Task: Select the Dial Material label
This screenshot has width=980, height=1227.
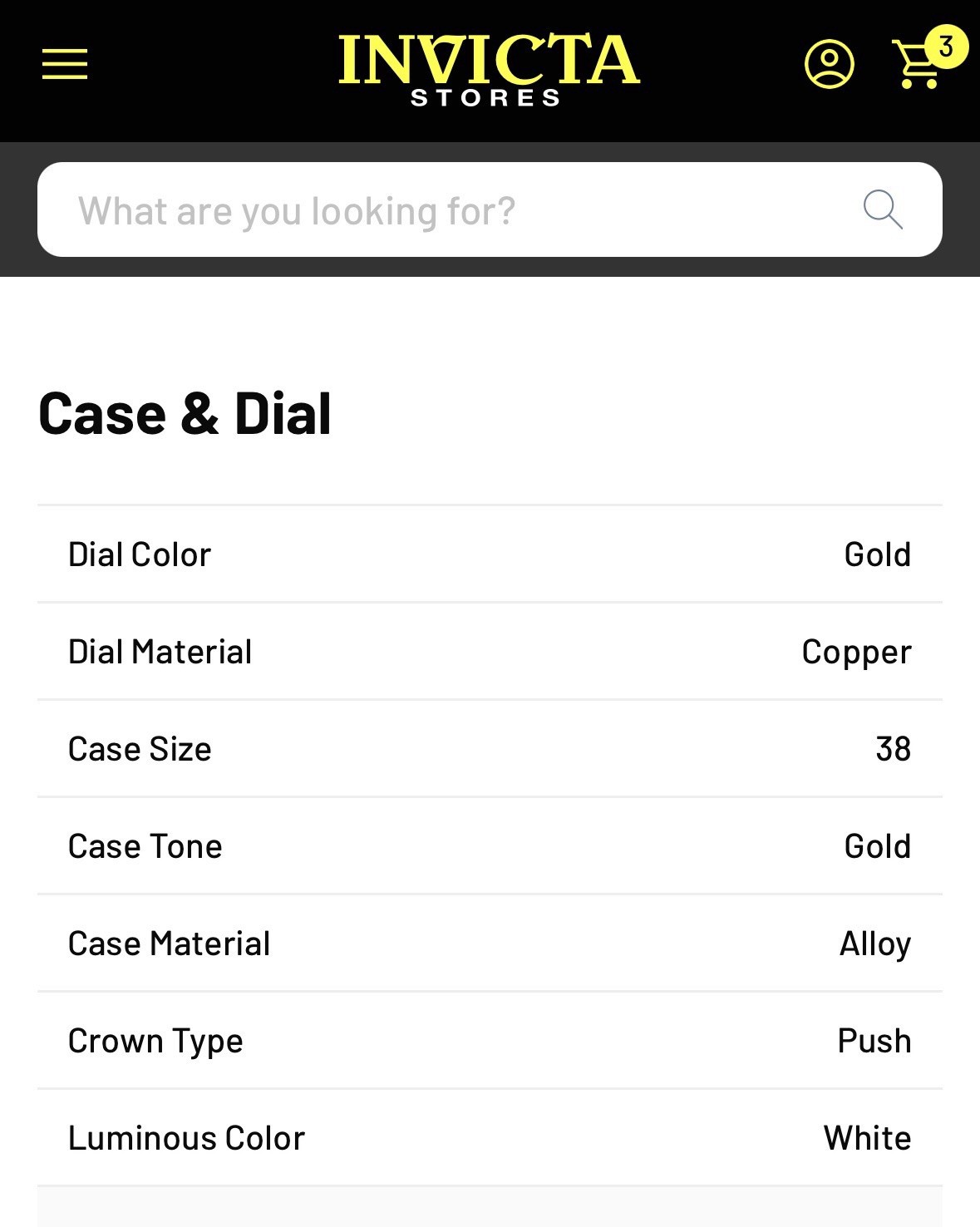Action: coord(160,652)
